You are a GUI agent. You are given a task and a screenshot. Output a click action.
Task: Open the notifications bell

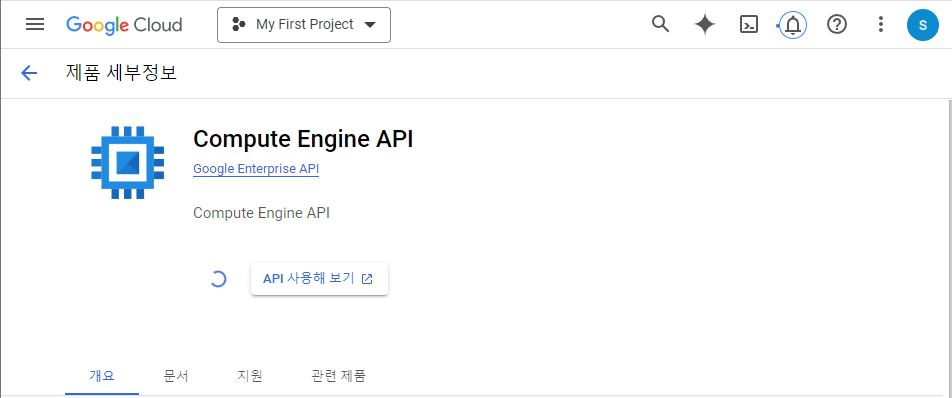[793, 25]
